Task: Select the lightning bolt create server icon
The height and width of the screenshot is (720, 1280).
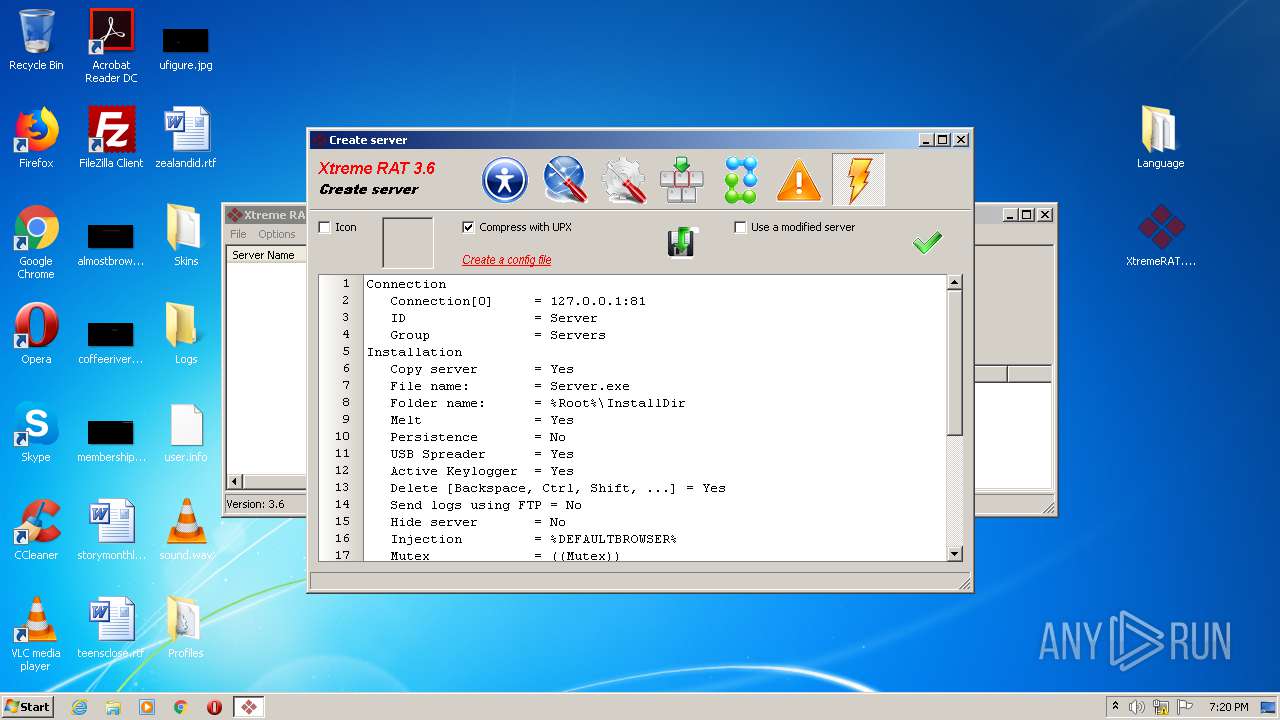Action: (x=858, y=180)
